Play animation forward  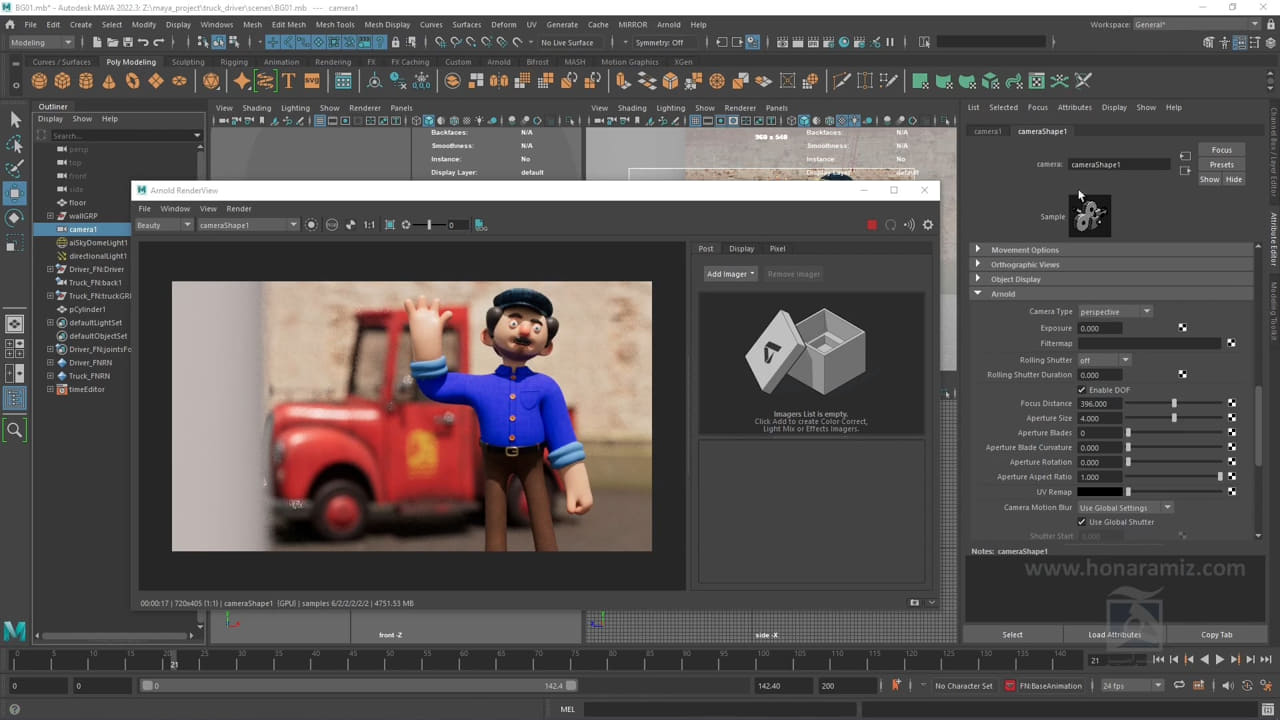pos(1219,659)
